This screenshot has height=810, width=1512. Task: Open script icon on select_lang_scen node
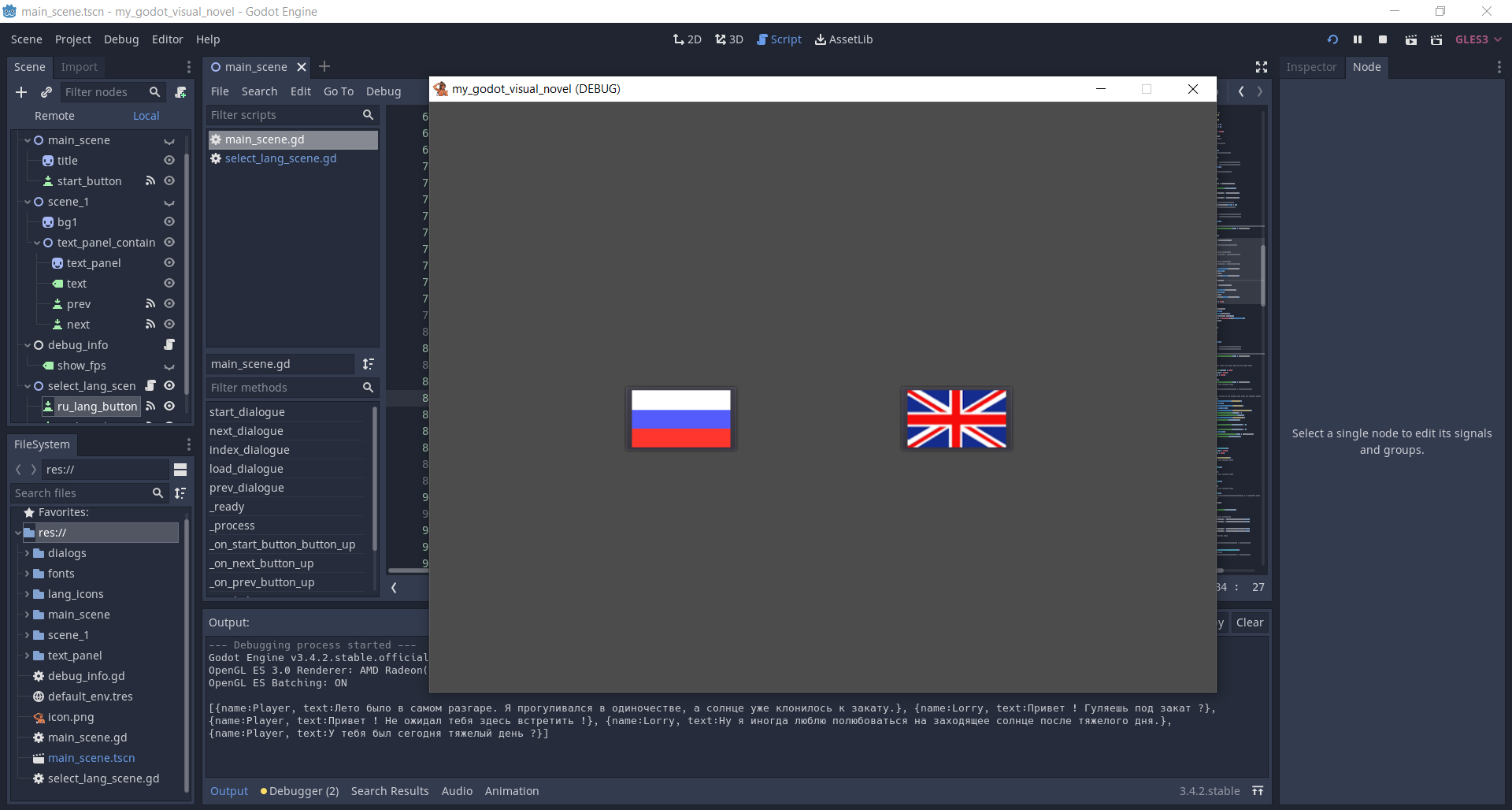coord(150,386)
